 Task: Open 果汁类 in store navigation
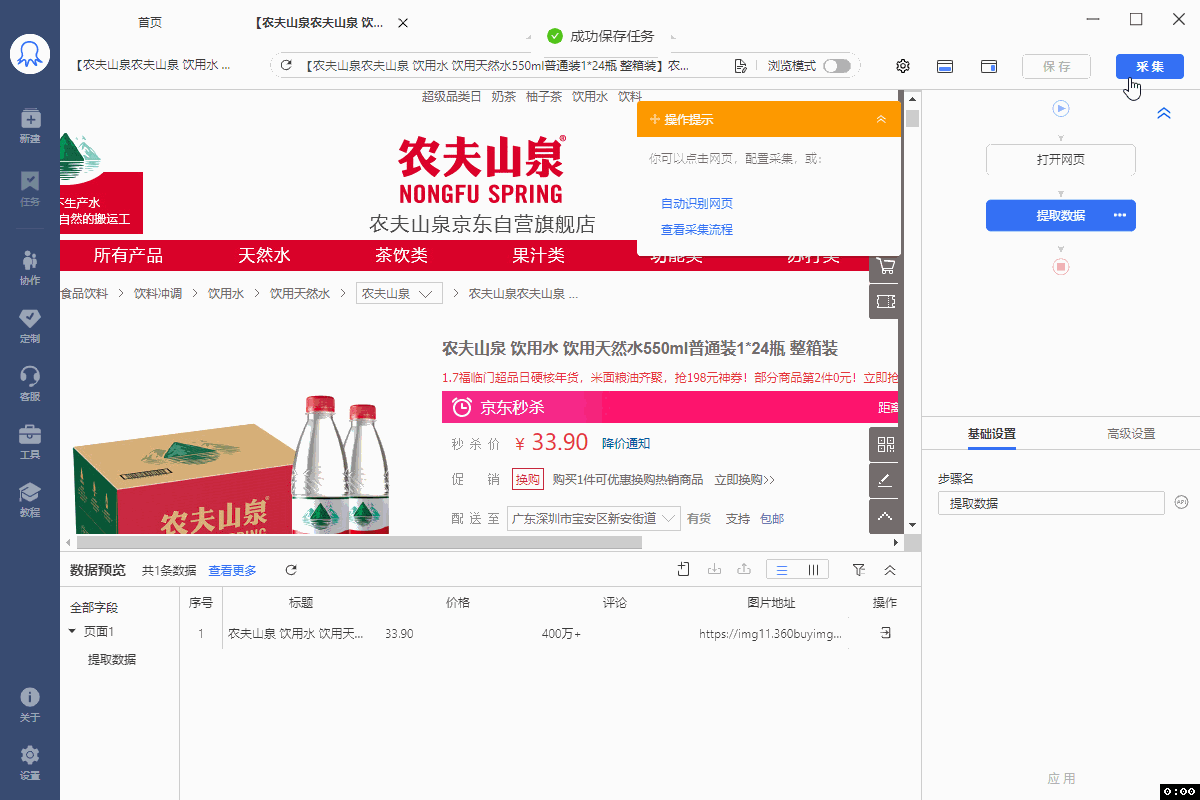538,255
